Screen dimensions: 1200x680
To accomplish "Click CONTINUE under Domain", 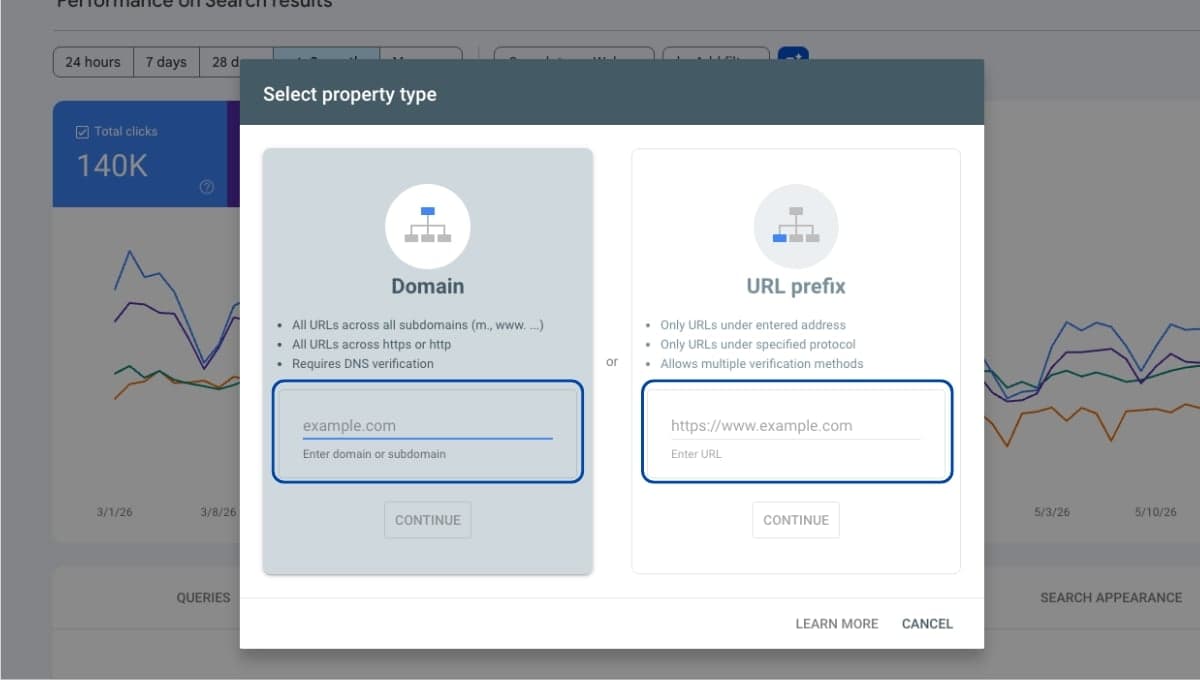I will (x=428, y=520).
